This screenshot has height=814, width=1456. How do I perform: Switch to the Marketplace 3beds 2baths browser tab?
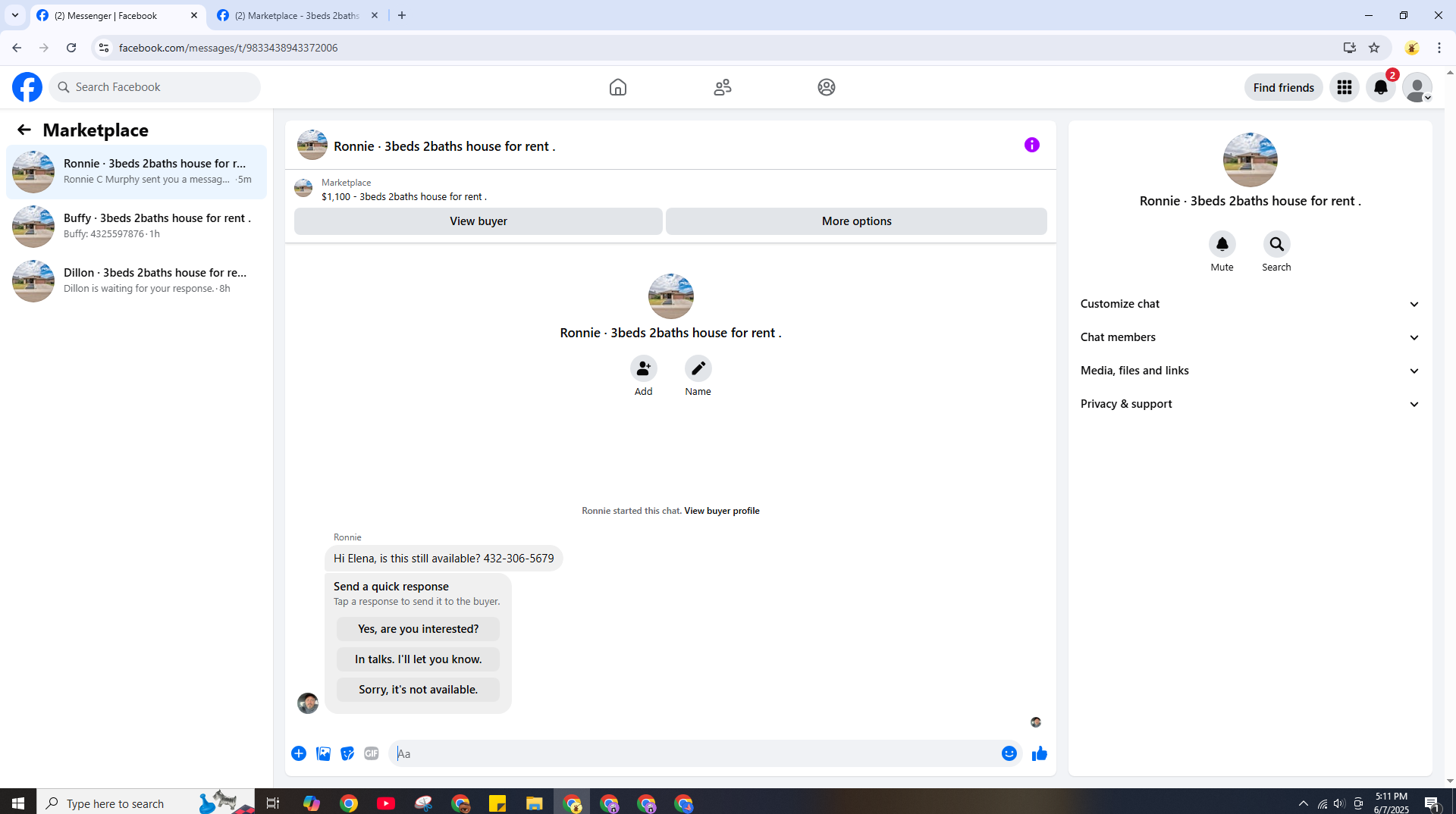coord(298,15)
